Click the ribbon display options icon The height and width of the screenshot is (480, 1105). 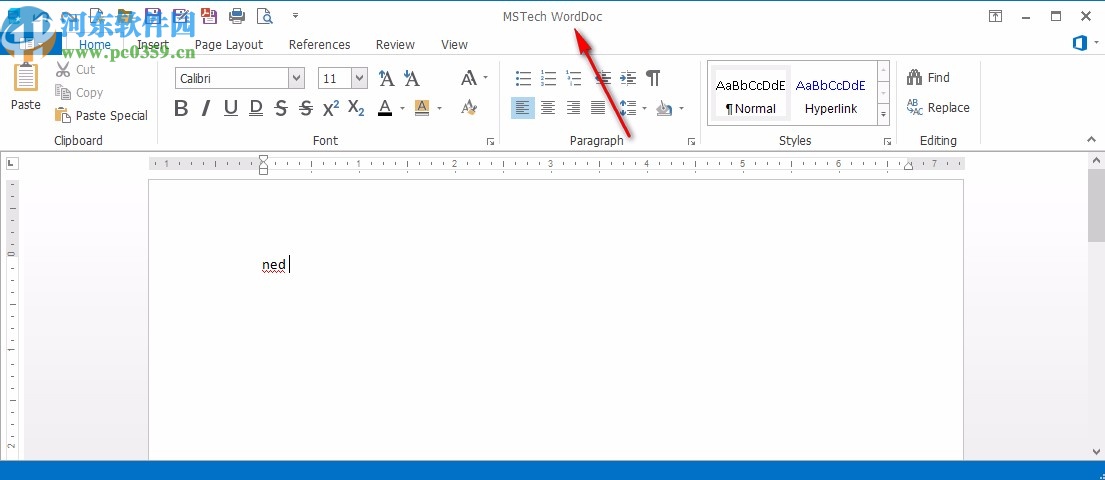coord(995,16)
